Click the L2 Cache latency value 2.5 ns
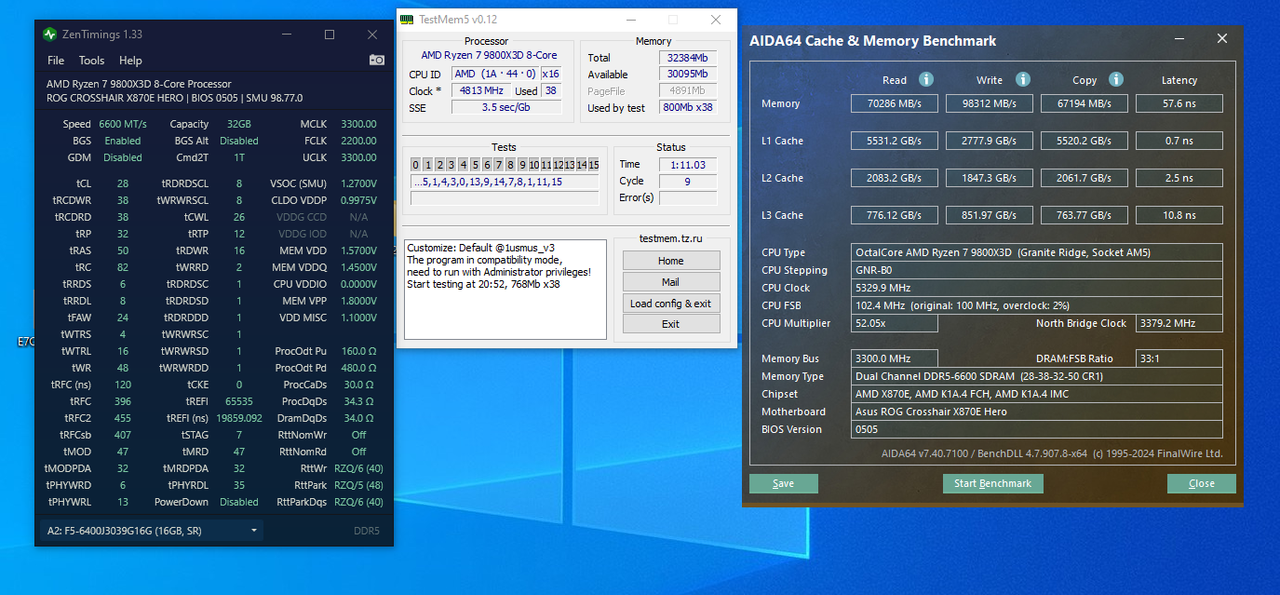Viewport: 1280px width, 595px height. point(1179,177)
